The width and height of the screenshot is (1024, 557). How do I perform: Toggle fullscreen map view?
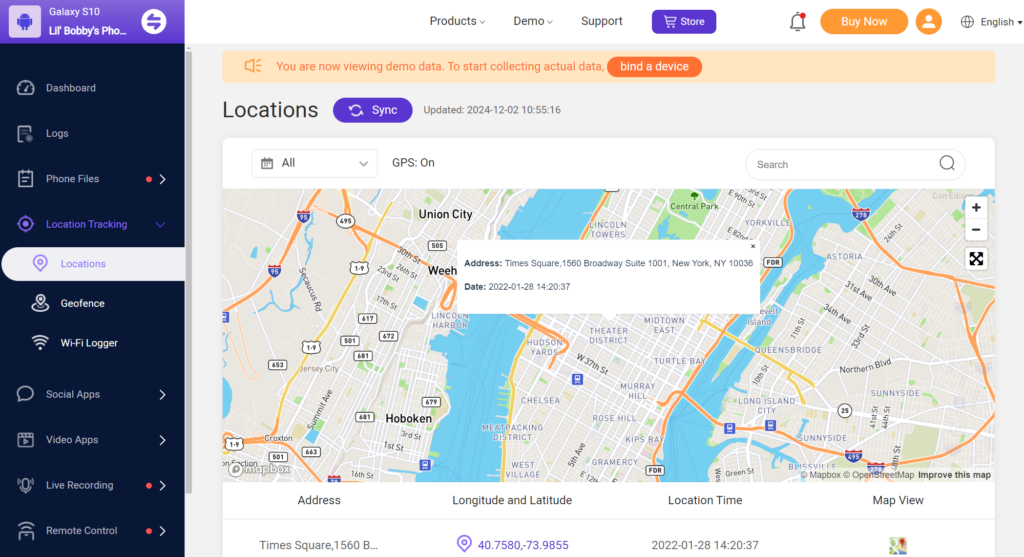pyautogui.click(x=976, y=259)
